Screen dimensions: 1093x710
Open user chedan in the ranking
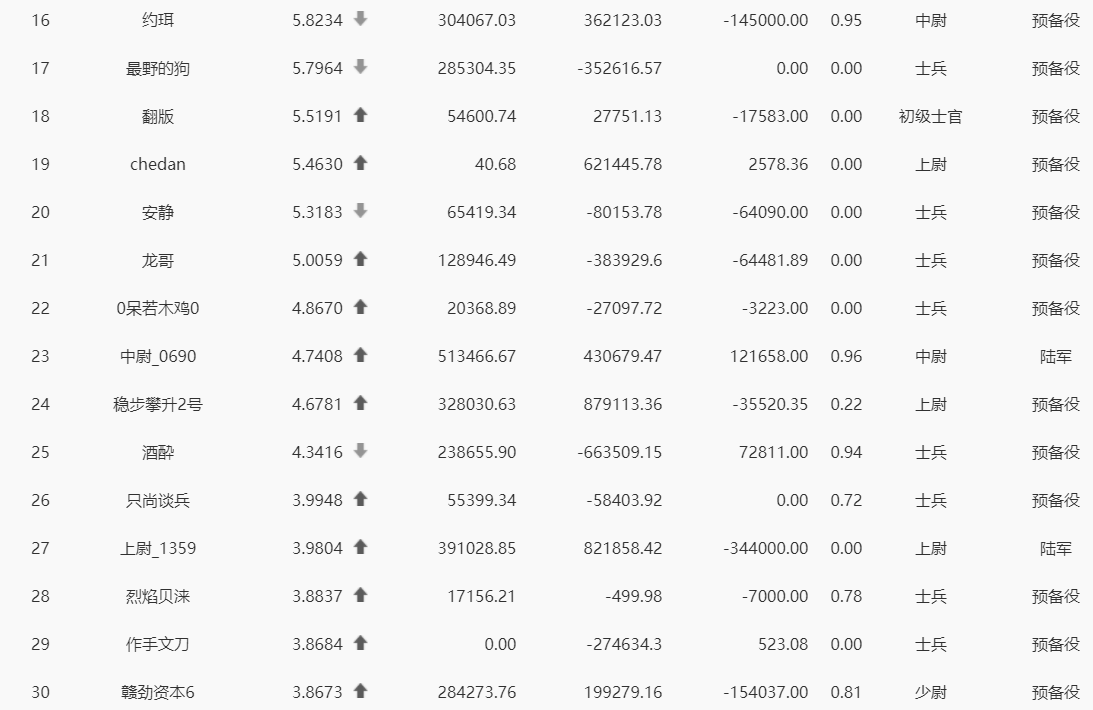158,164
